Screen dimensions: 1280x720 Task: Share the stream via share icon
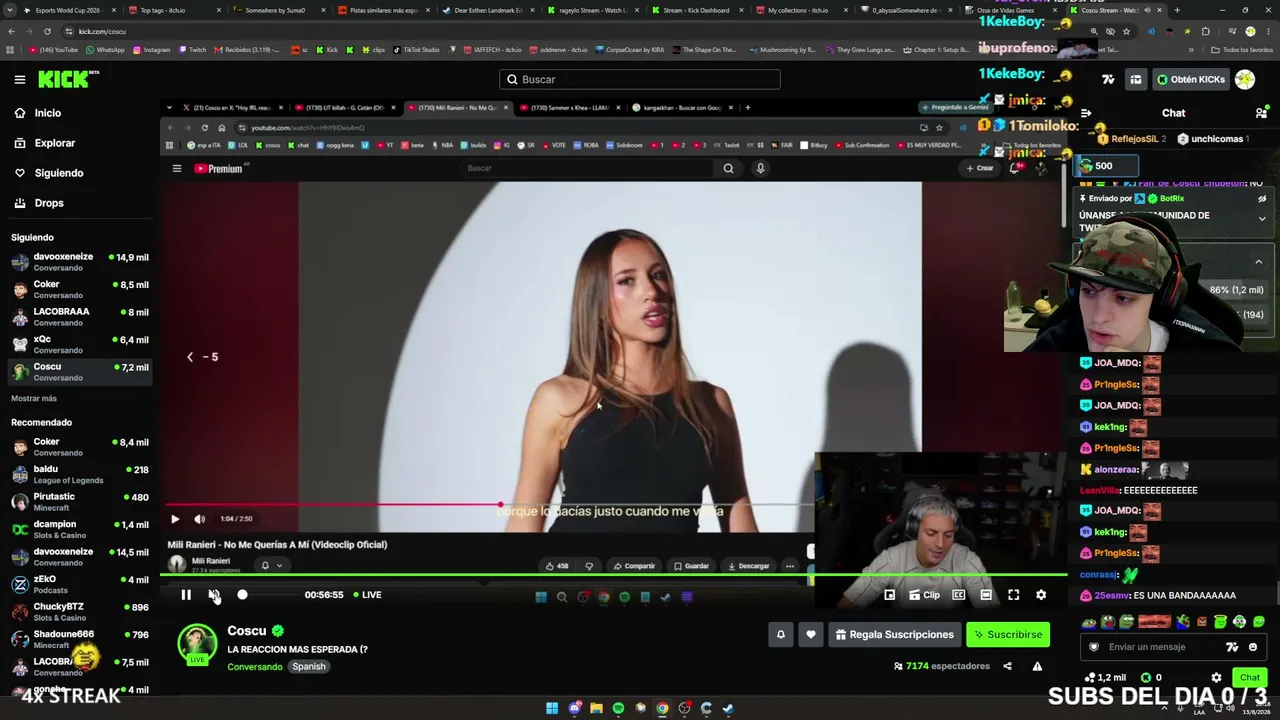1007,666
